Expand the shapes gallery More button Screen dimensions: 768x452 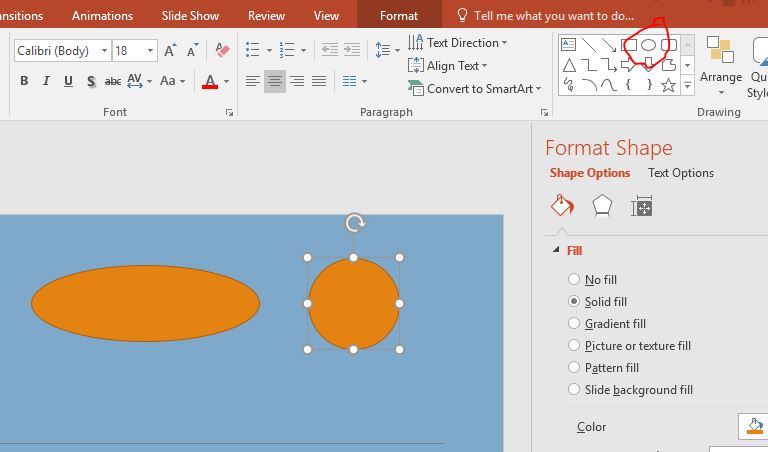688,85
